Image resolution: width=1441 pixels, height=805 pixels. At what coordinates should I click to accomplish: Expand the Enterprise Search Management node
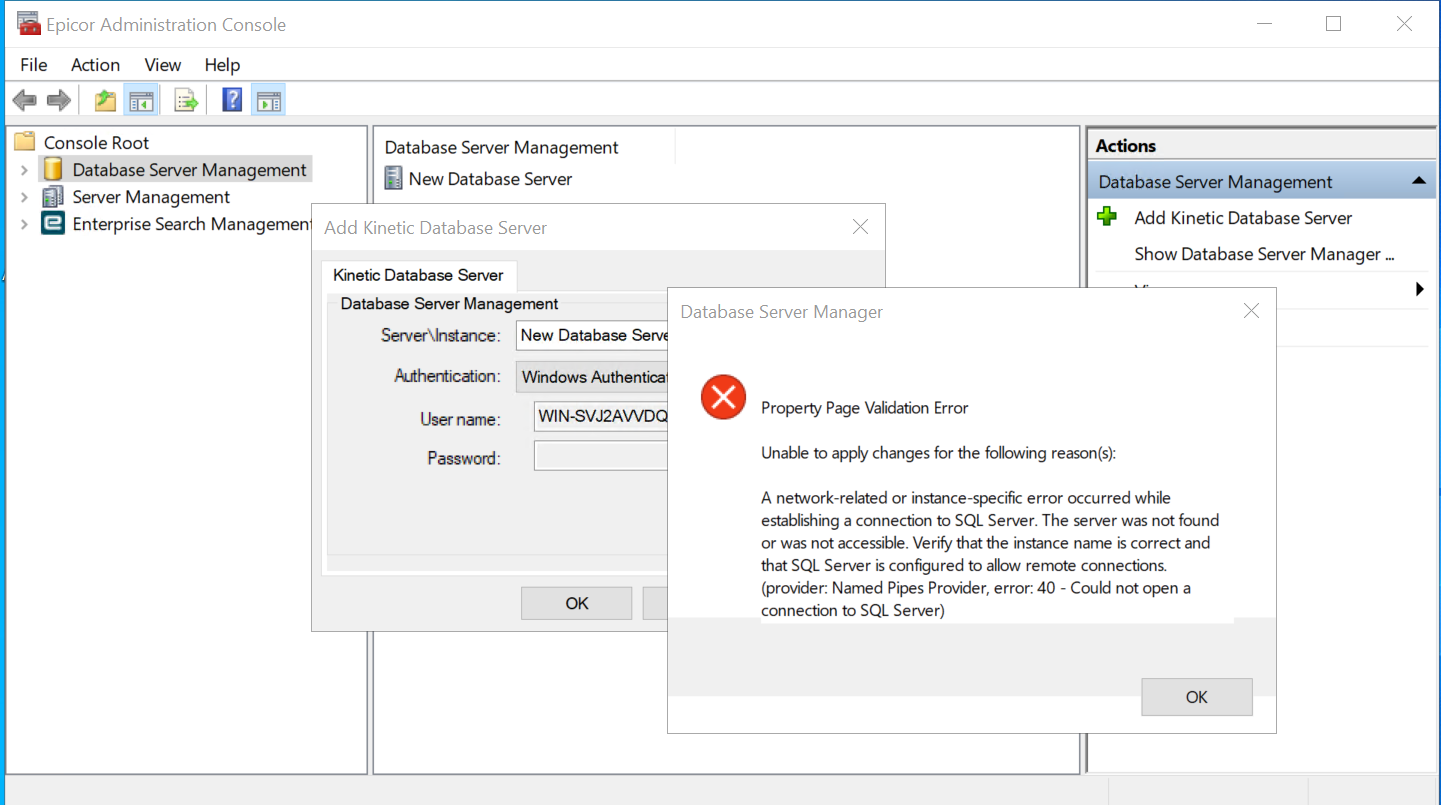coord(24,224)
